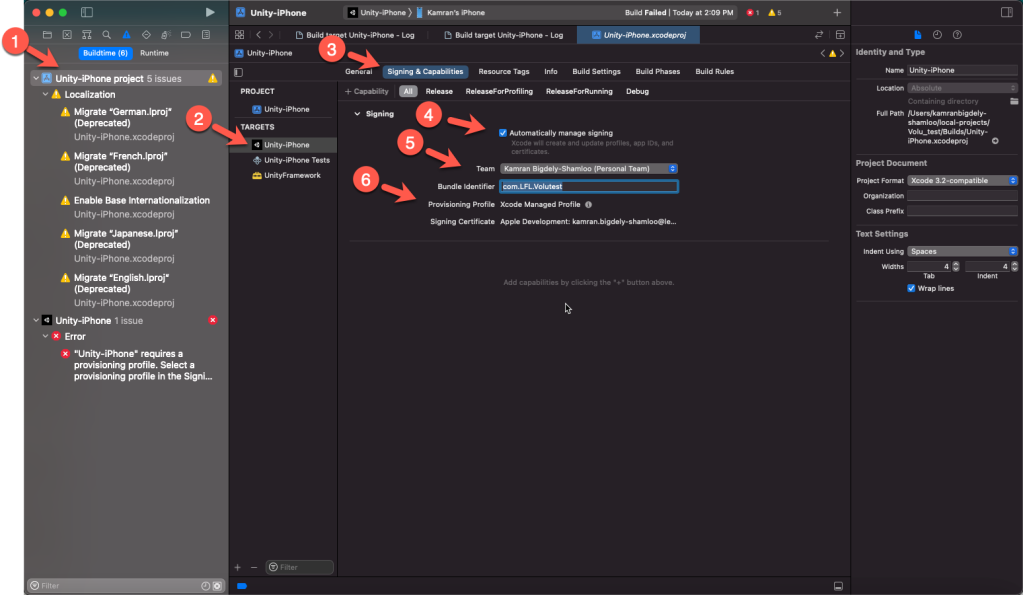This screenshot has width=1023, height=595.
Task: Toggle the Wrap lines checkbox
Action: pyautogui.click(x=911, y=288)
